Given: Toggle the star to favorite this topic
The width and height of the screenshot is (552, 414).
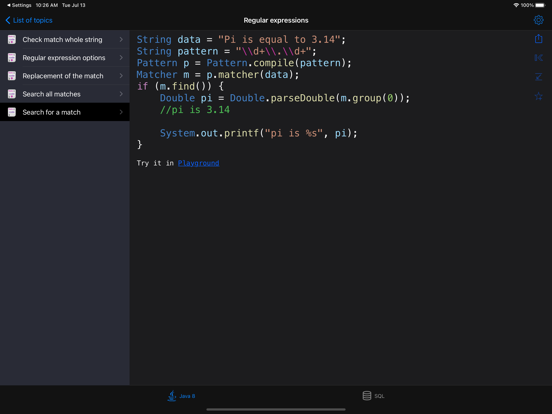Looking at the screenshot, I should click(538, 96).
